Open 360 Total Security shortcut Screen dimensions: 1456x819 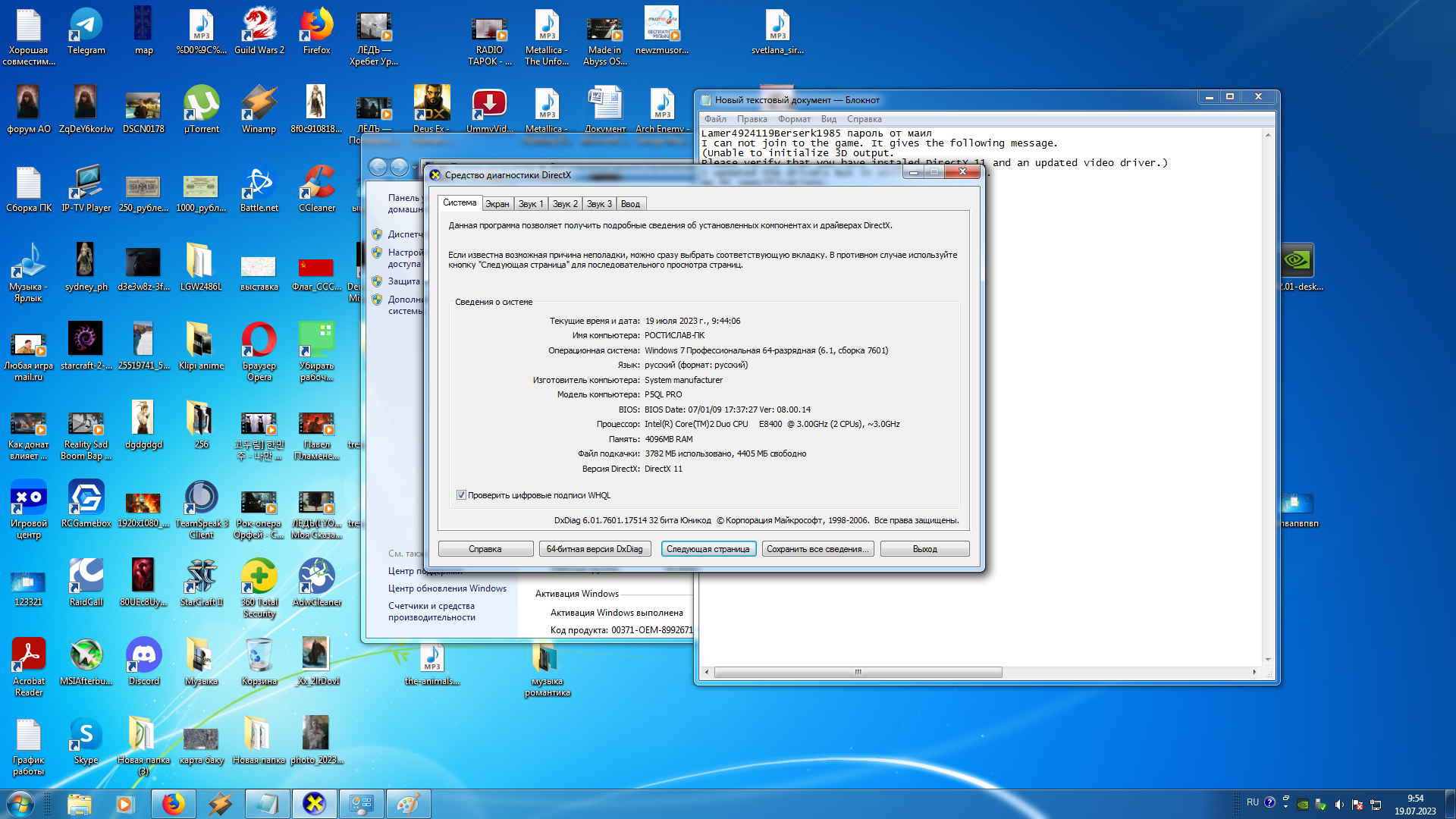pyautogui.click(x=259, y=588)
